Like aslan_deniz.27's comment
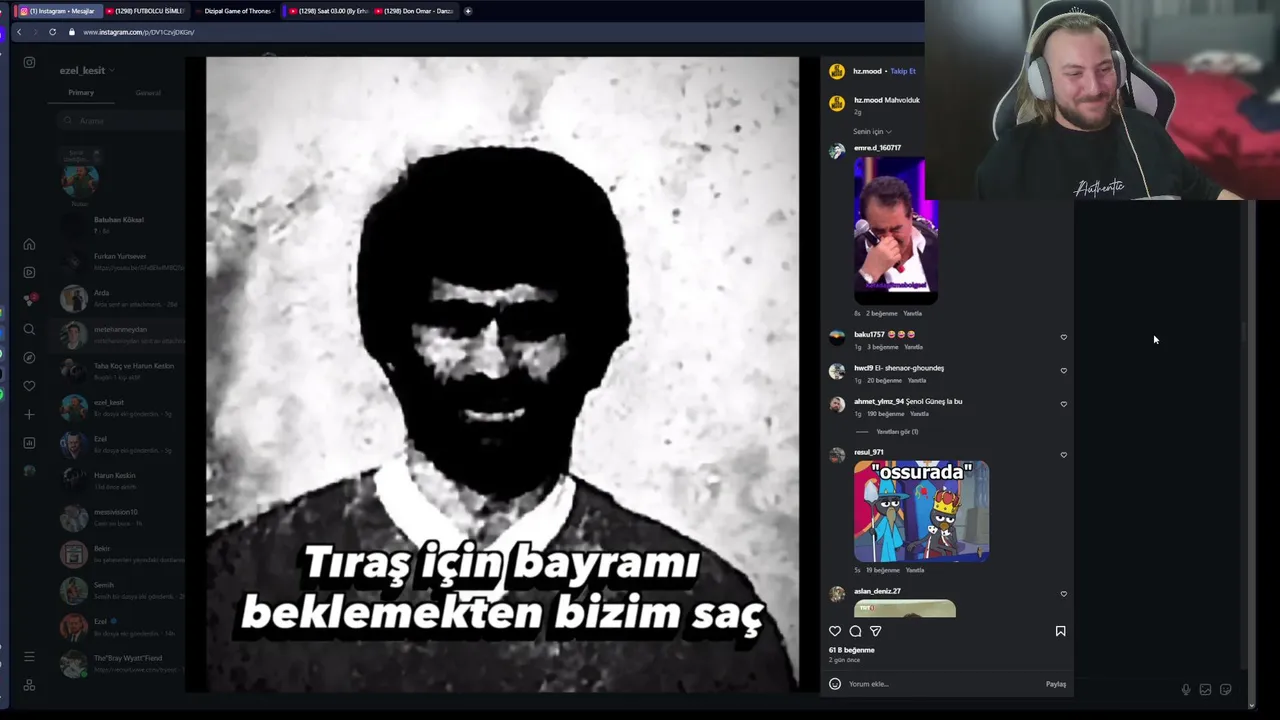The image size is (1280, 720). 1063,593
